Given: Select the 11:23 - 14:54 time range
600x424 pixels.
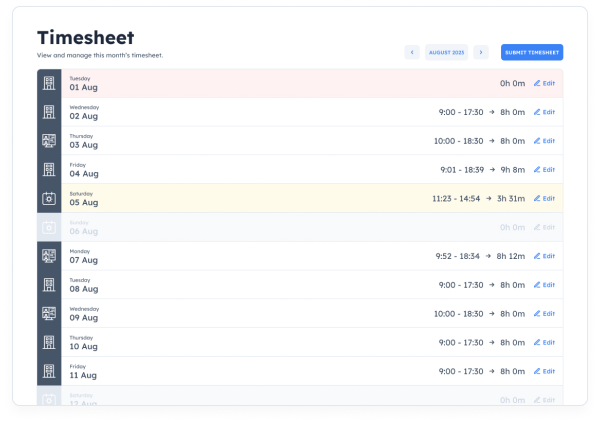Looking at the screenshot, I should (x=456, y=198).
